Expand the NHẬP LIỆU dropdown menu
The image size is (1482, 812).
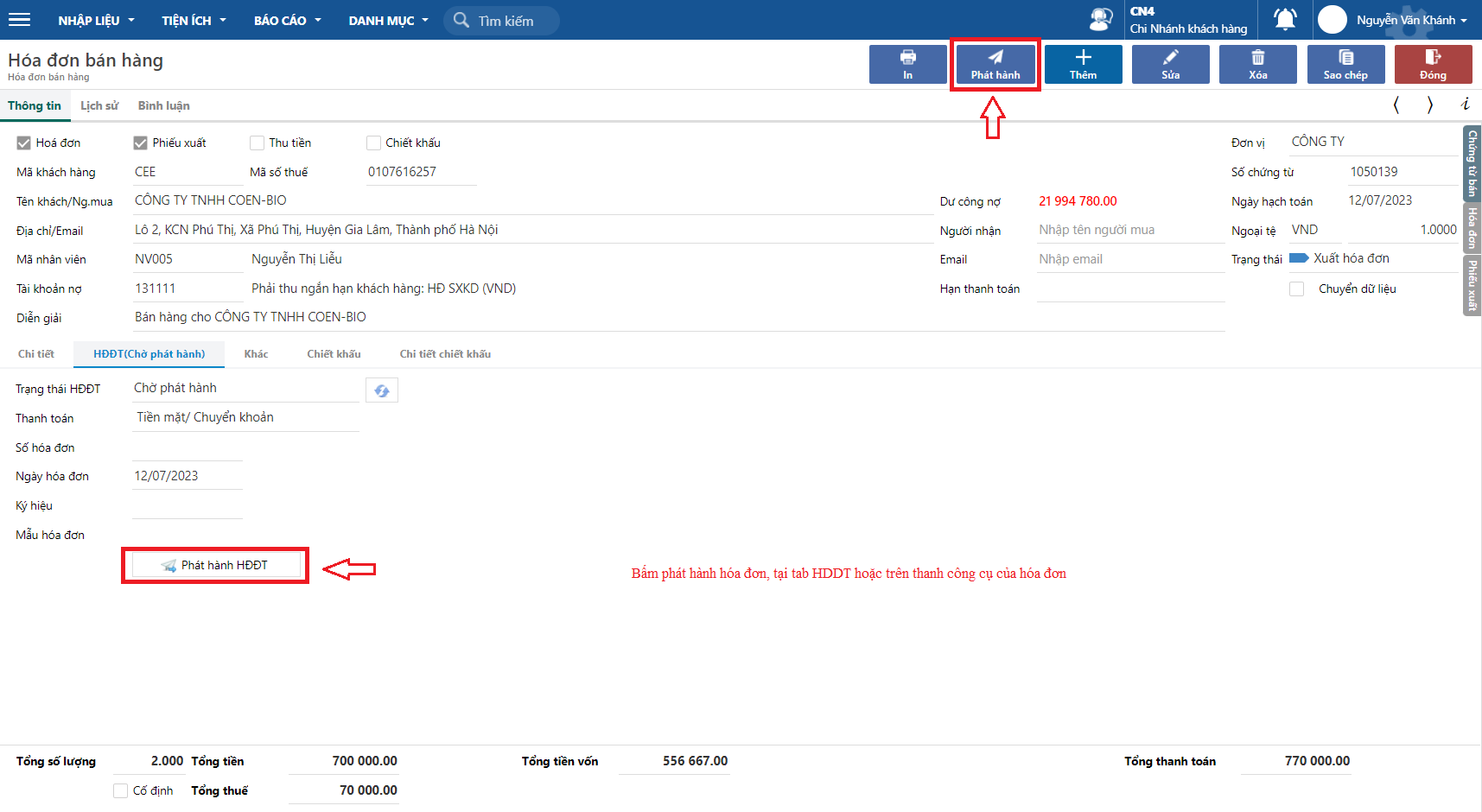[x=96, y=20]
